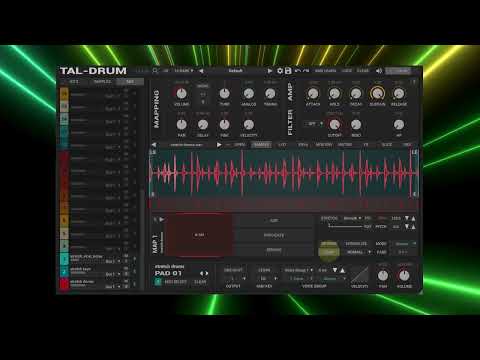Image resolution: width=480 pixels, height=360 pixels.
Task: Click the FINE knob
Action: 225,125
